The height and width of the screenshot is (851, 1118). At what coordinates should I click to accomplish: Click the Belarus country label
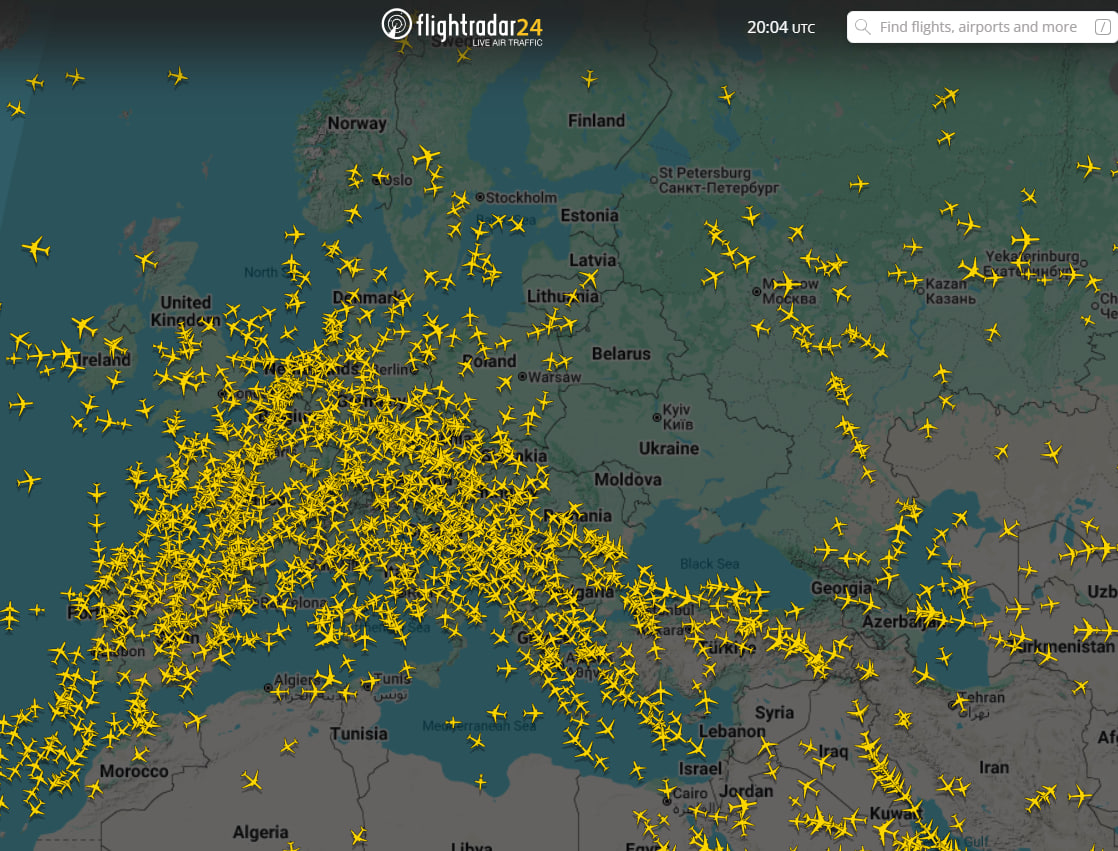pos(621,354)
